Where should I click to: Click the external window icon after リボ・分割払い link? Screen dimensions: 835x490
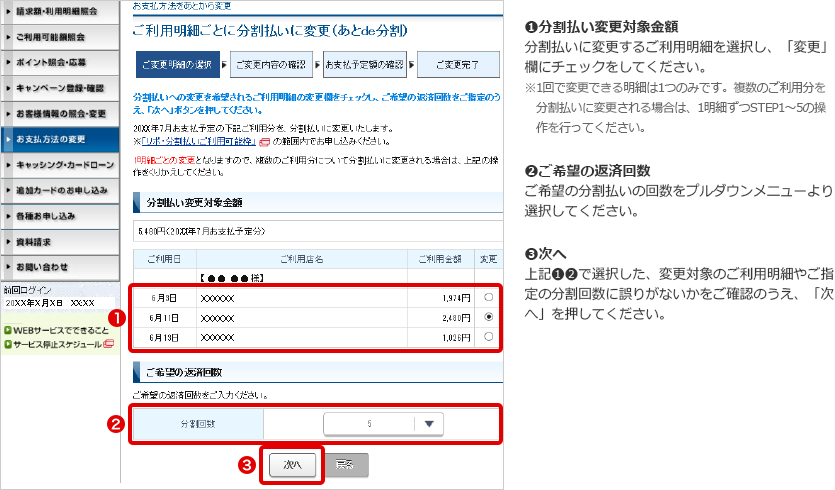pyautogui.click(x=263, y=142)
